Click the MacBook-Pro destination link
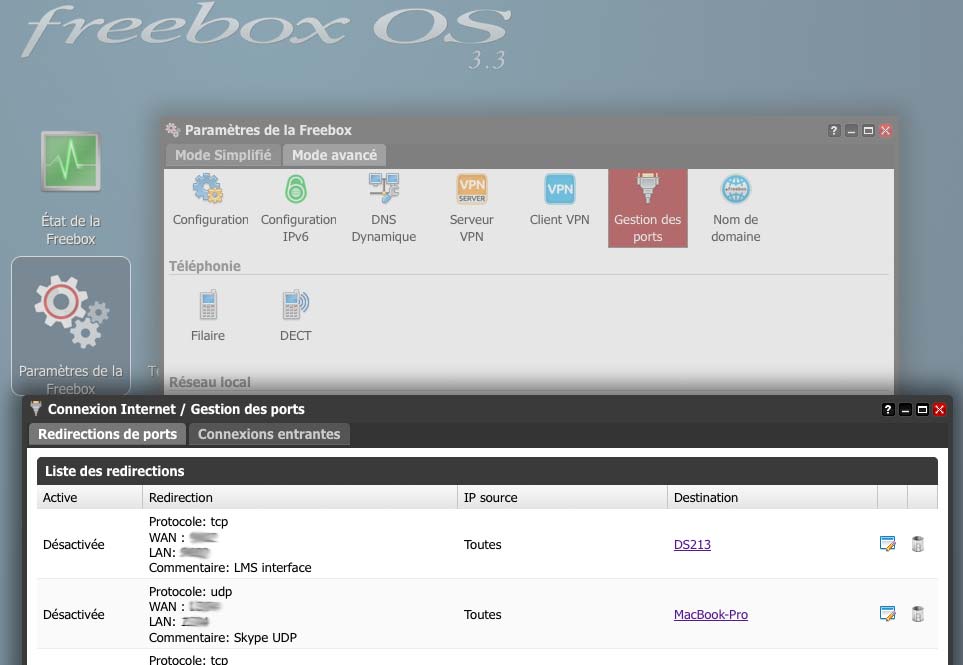This screenshot has width=963, height=665. pos(710,615)
